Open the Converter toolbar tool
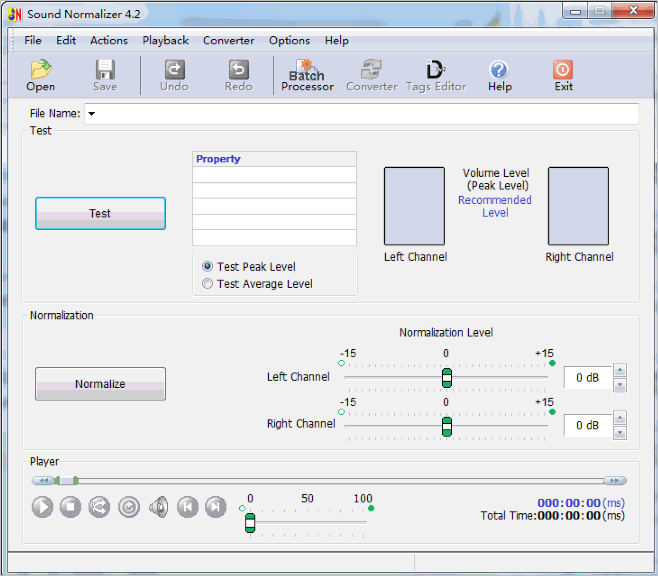The image size is (658, 576). 372,76
